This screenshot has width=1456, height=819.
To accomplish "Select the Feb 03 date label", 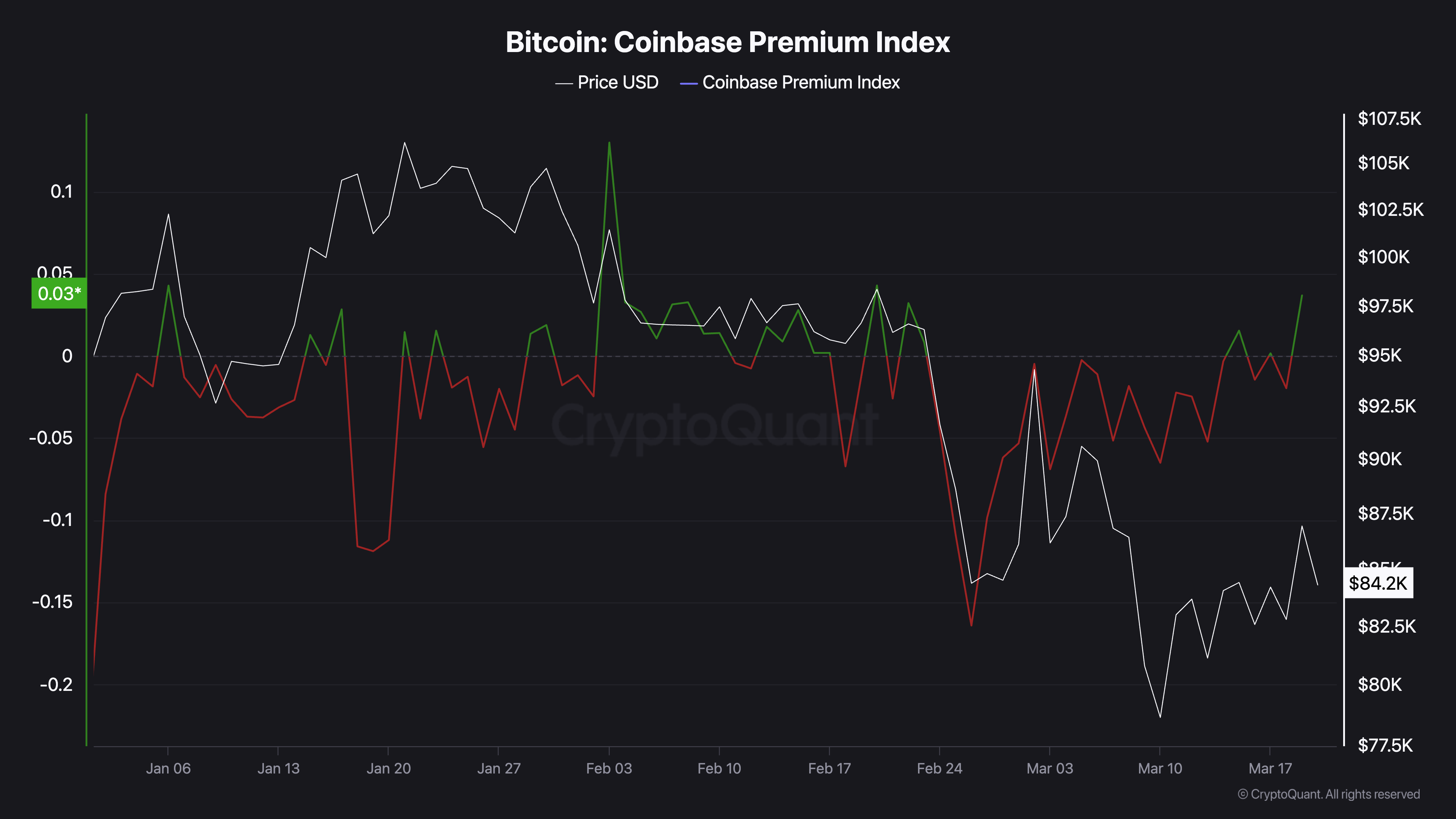I will tap(609, 768).
